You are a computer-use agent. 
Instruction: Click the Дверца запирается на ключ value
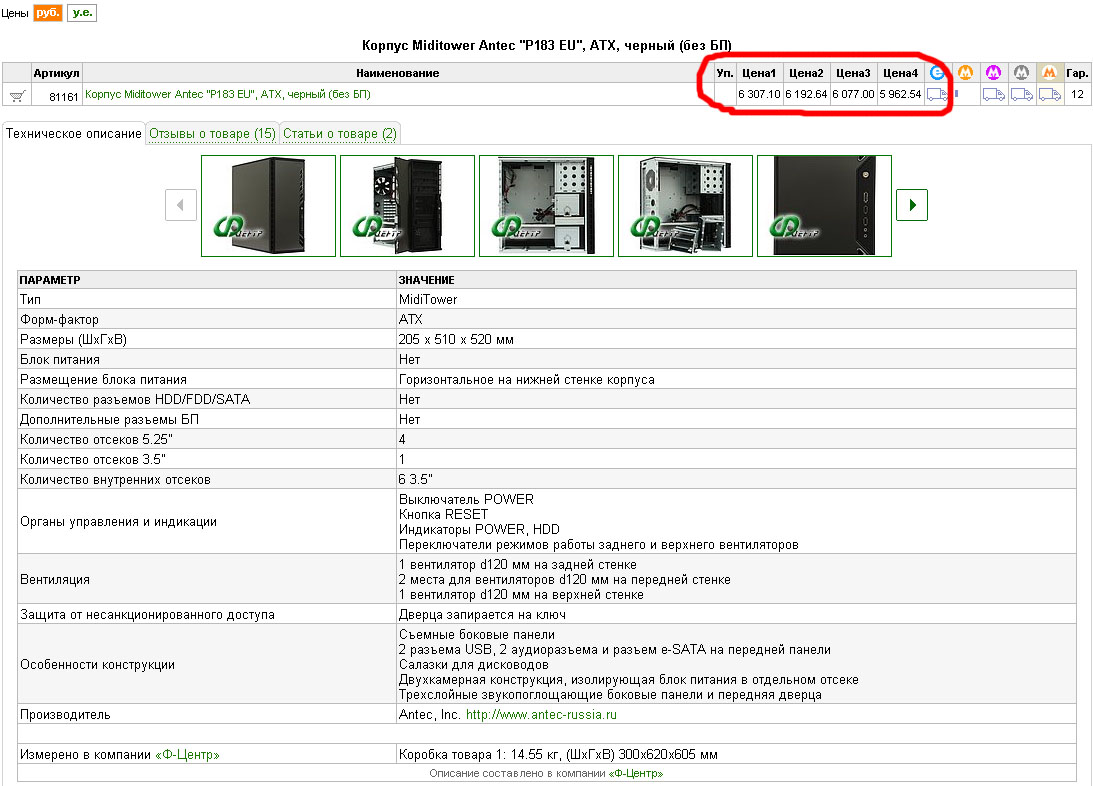coord(482,615)
